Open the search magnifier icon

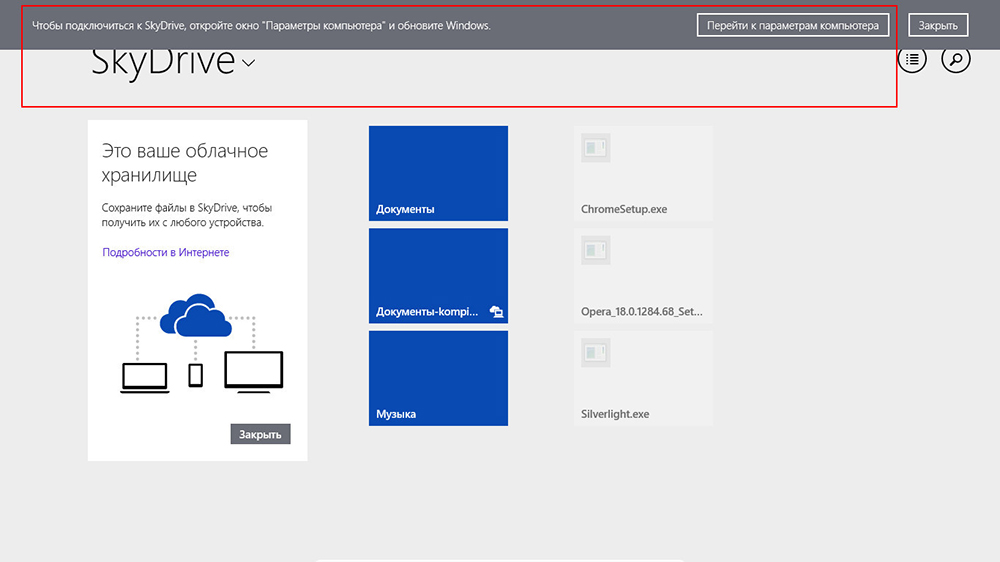pos(955,59)
